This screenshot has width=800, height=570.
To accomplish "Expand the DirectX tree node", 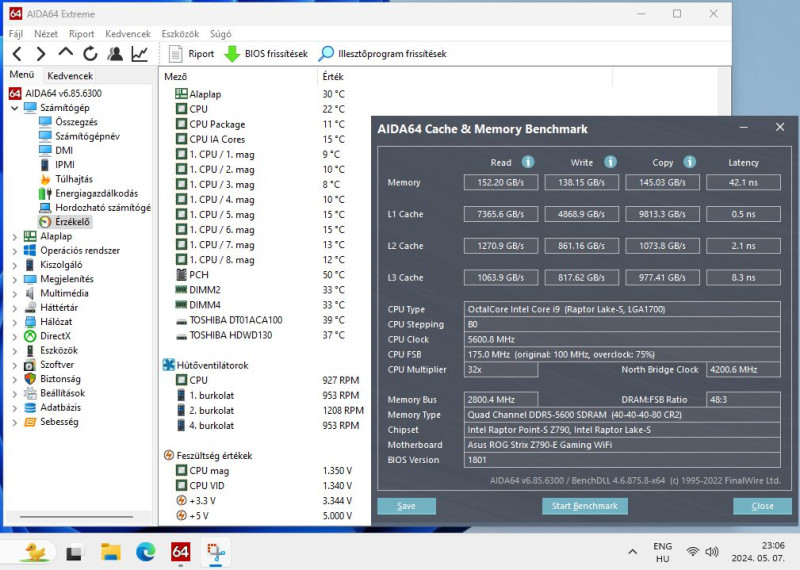I will [x=15, y=337].
